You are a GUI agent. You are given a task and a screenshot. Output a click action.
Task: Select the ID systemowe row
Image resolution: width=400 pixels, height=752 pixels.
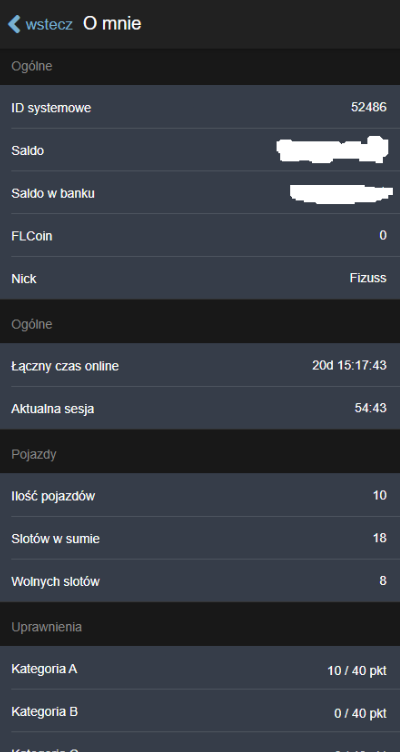pyautogui.click(x=200, y=107)
